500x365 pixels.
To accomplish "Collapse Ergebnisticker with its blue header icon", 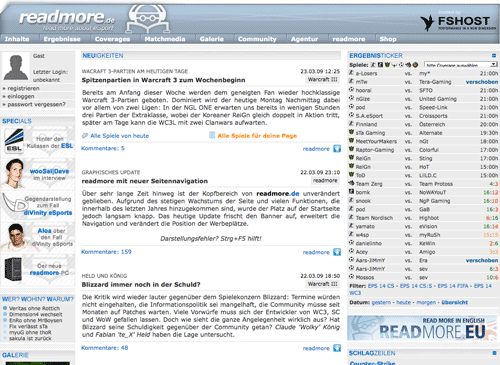I will 494,55.
